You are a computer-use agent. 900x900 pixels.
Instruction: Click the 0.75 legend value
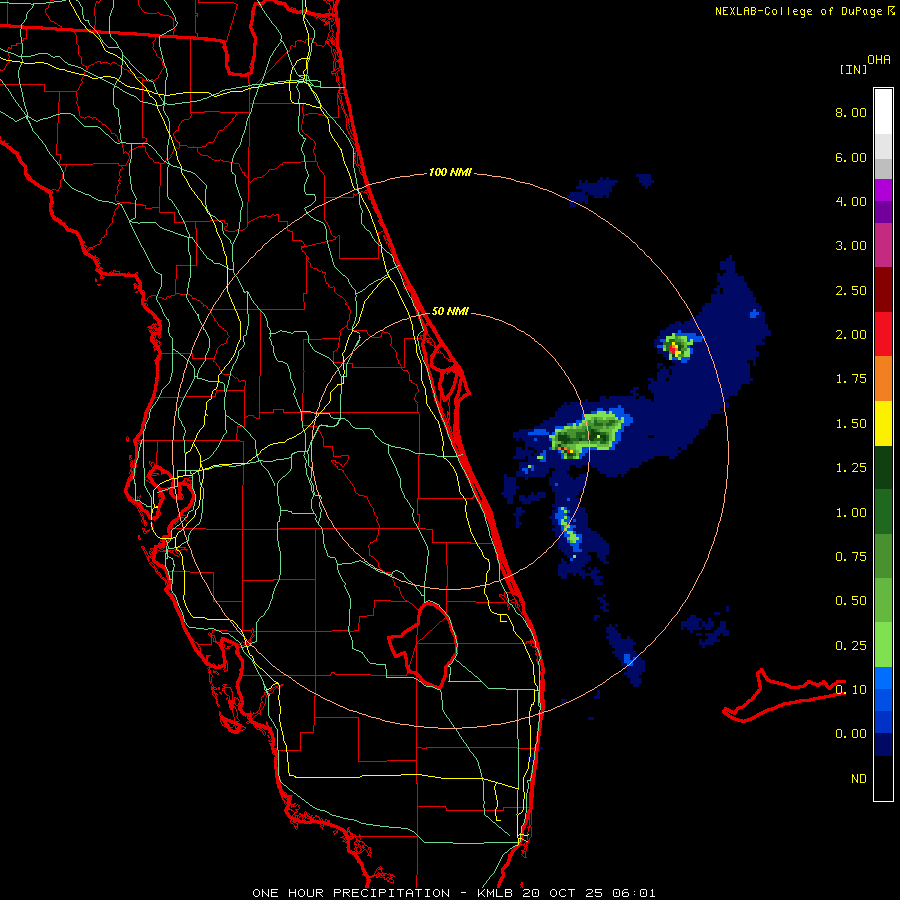tap(851, 557)
